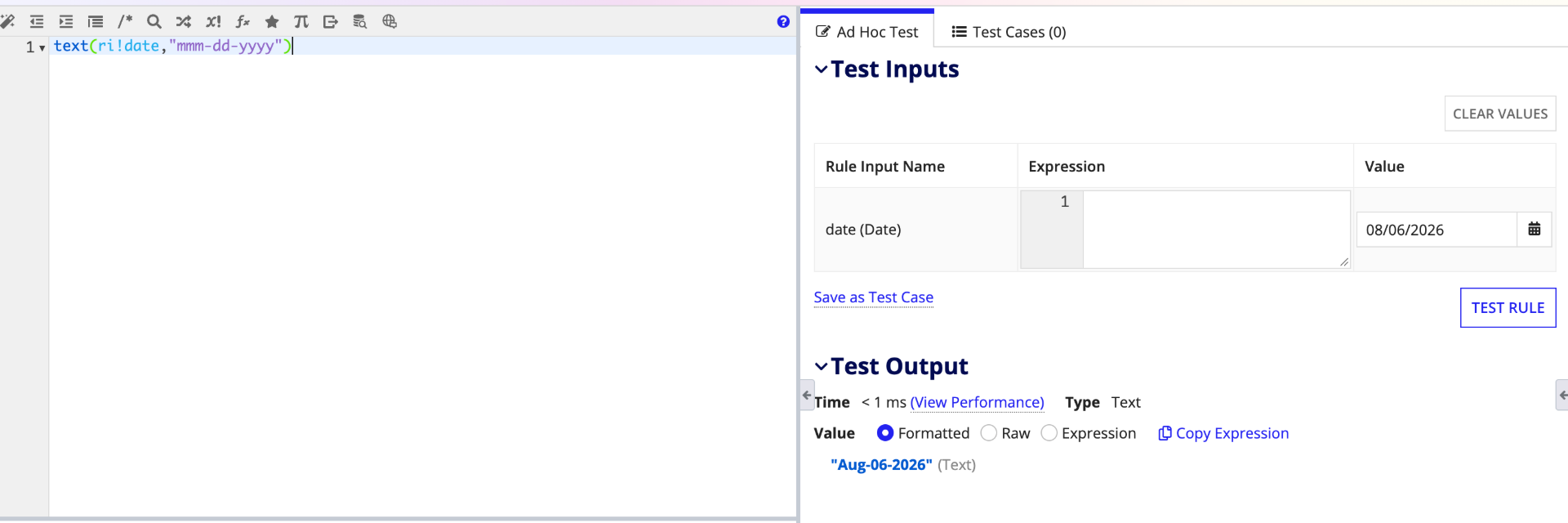
Task: Click the star icon in editor toolbar
Action: pos(272,21)
